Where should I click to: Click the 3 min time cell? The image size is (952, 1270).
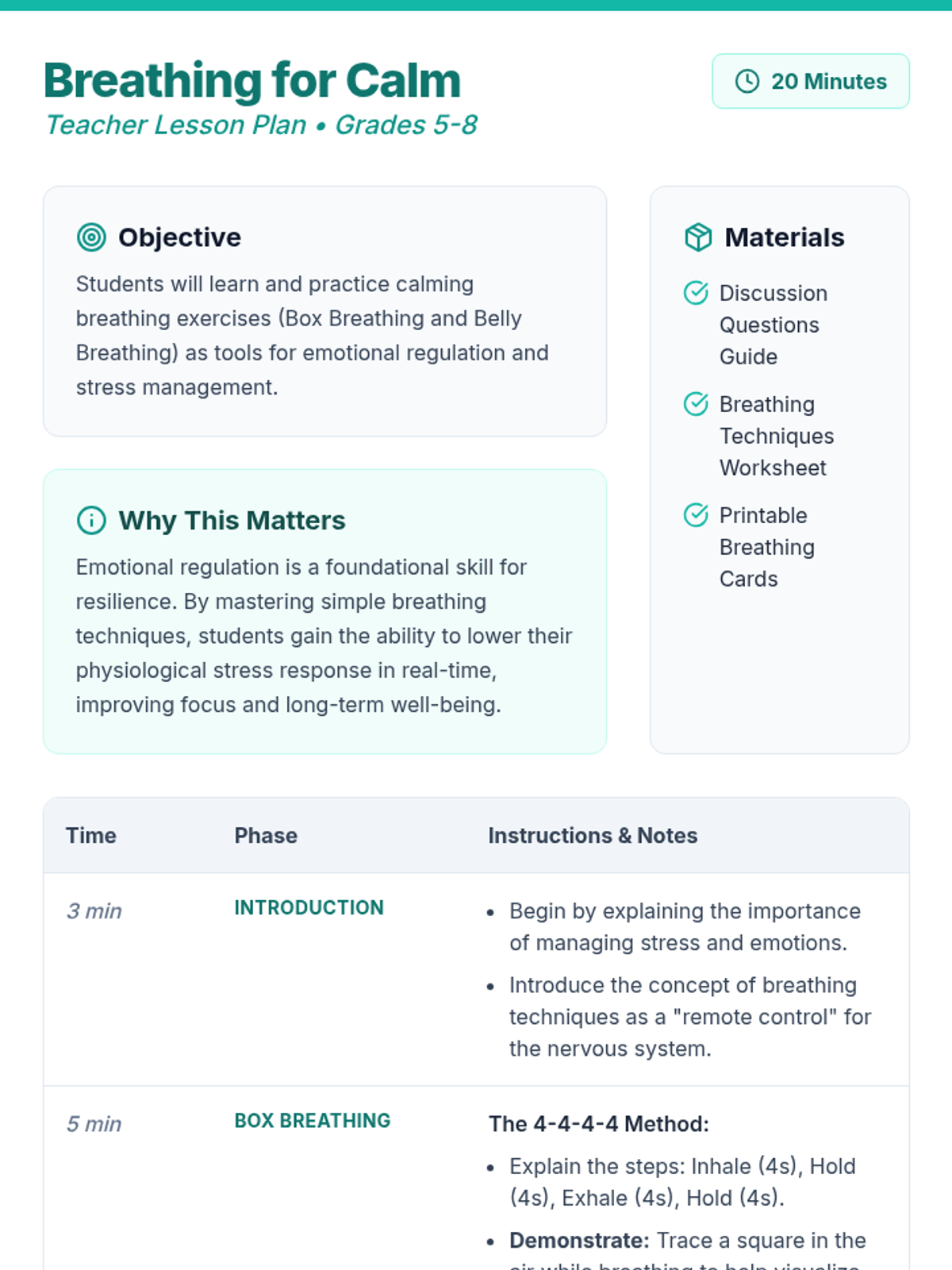tap(94, 910)
